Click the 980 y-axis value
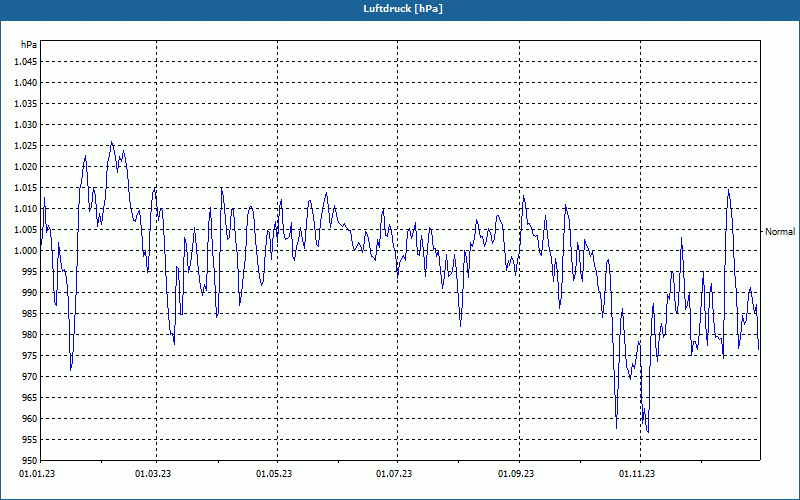This screenshot has width=800, height=500. click(30, 335)
